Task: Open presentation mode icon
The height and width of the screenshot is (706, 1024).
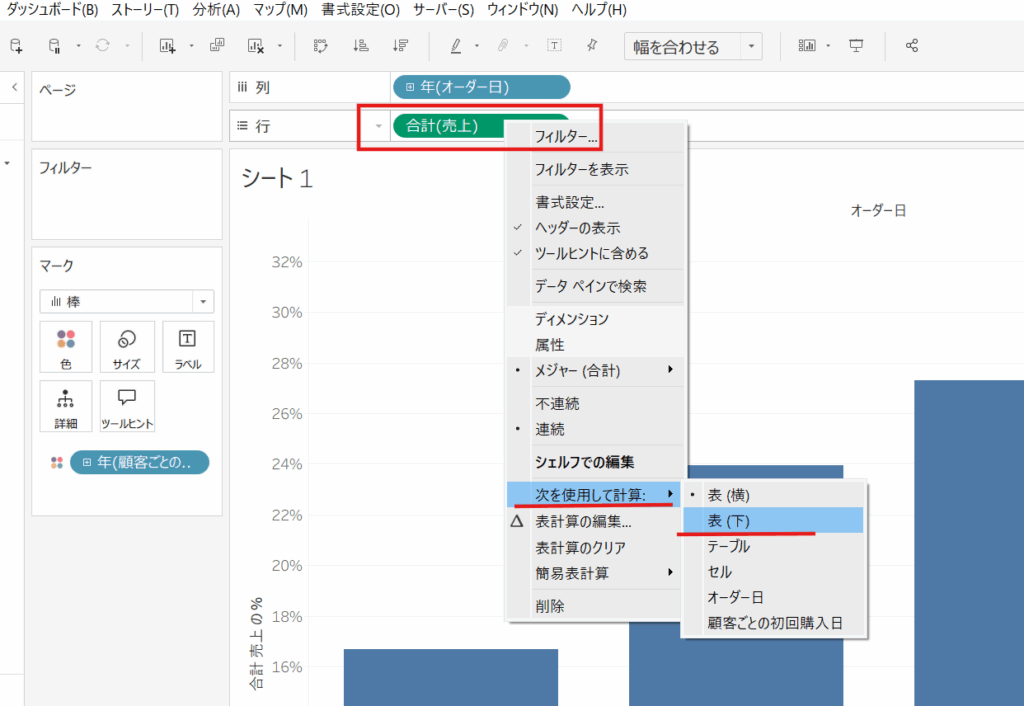Action: (856, 46)
